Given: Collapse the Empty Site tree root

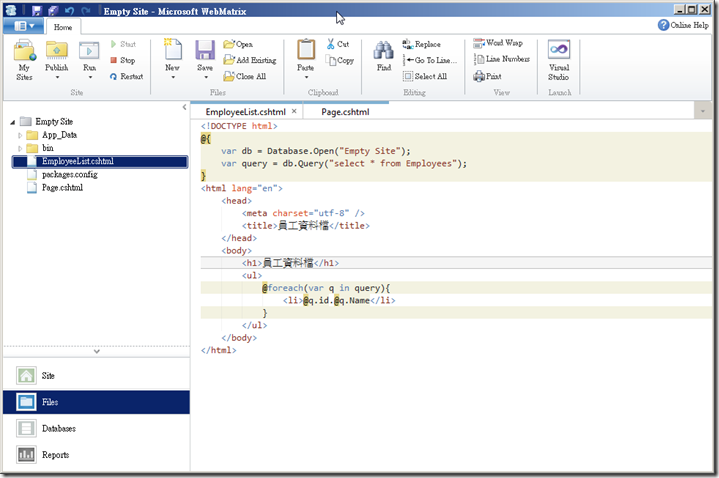Looking at the screenshot, I should pos(13,122).
